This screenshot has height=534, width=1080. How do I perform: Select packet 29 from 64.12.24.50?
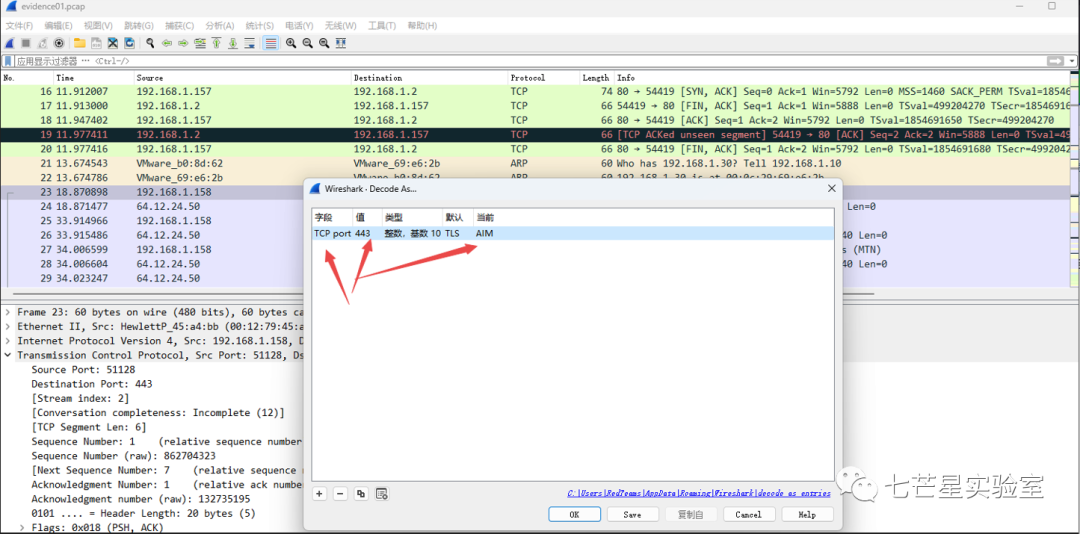click(152, 278)
